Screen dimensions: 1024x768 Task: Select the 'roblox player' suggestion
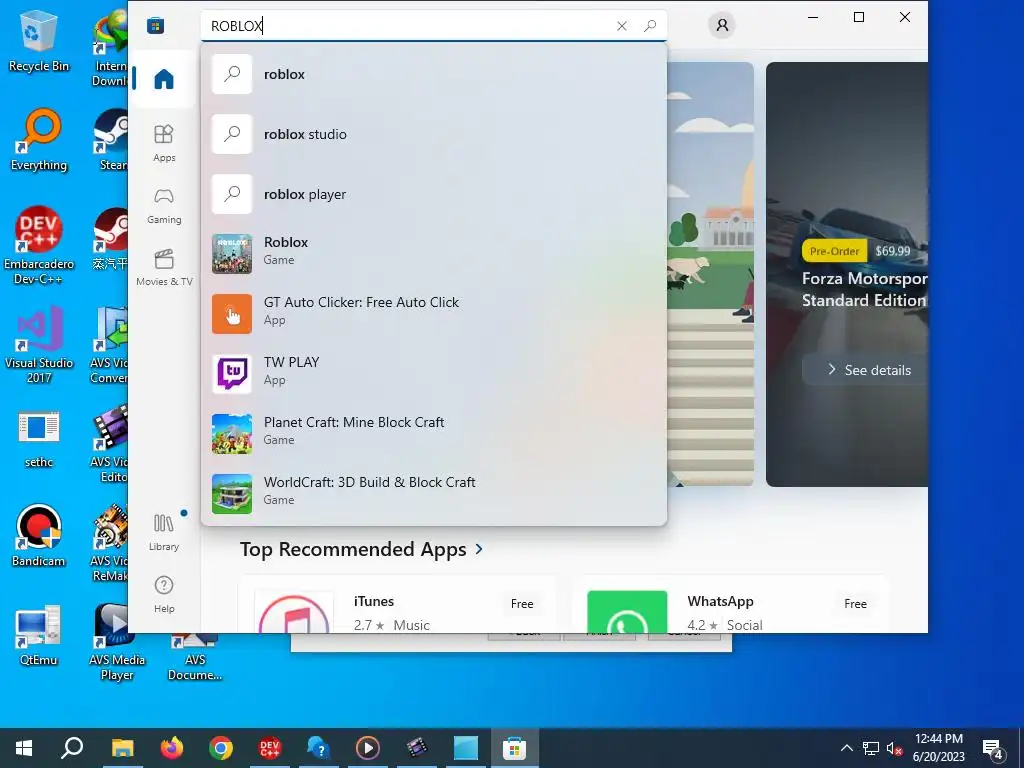[434, 194]
